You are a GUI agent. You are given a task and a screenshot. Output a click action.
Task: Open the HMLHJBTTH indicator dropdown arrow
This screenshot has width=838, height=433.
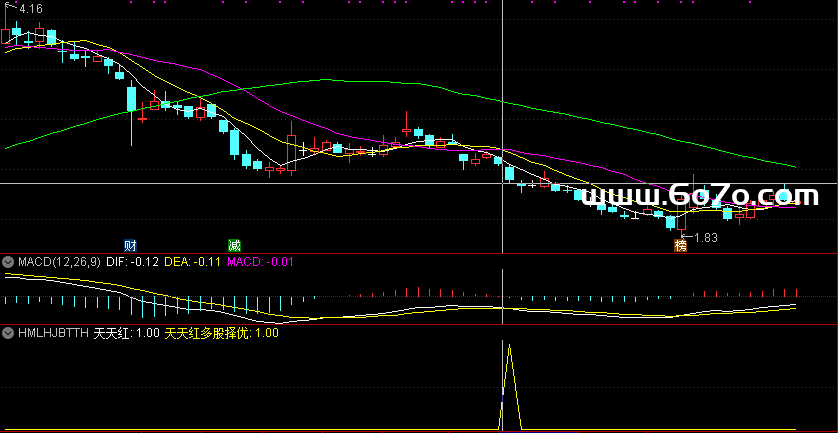(x=8, y=334)
